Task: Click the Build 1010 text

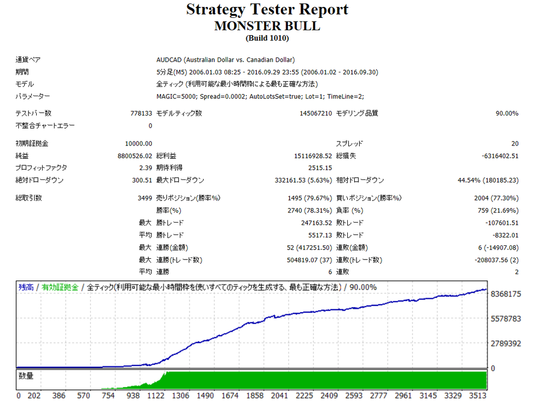Action: click(267, 38)
